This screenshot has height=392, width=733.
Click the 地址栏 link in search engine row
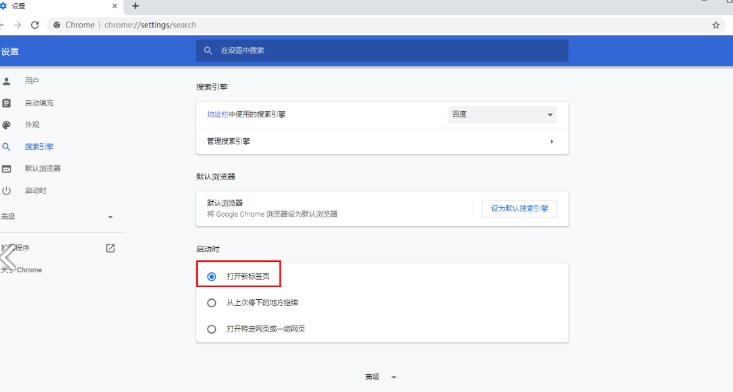(218, 114)
